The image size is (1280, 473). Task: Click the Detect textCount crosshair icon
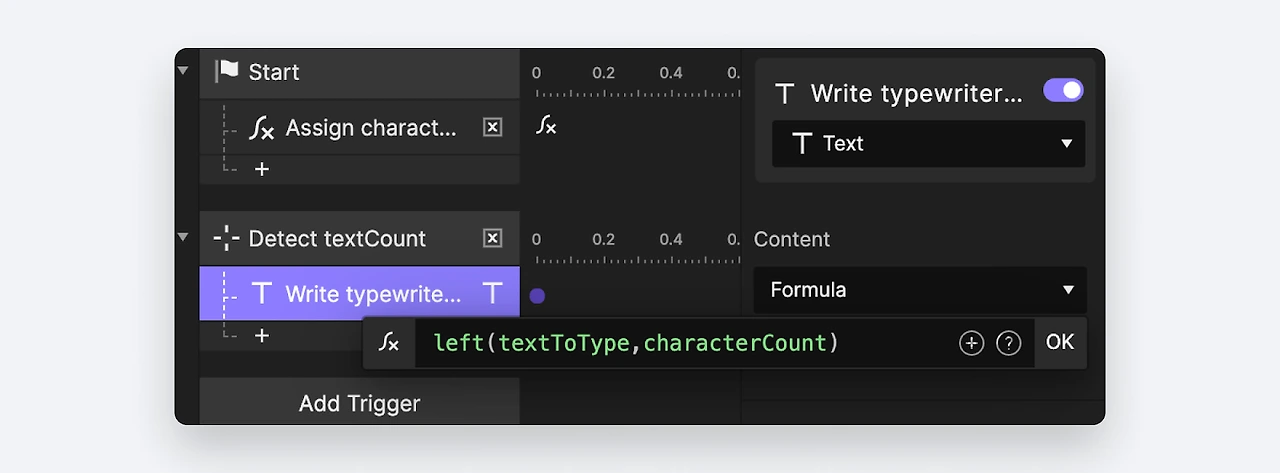[227, 239]
